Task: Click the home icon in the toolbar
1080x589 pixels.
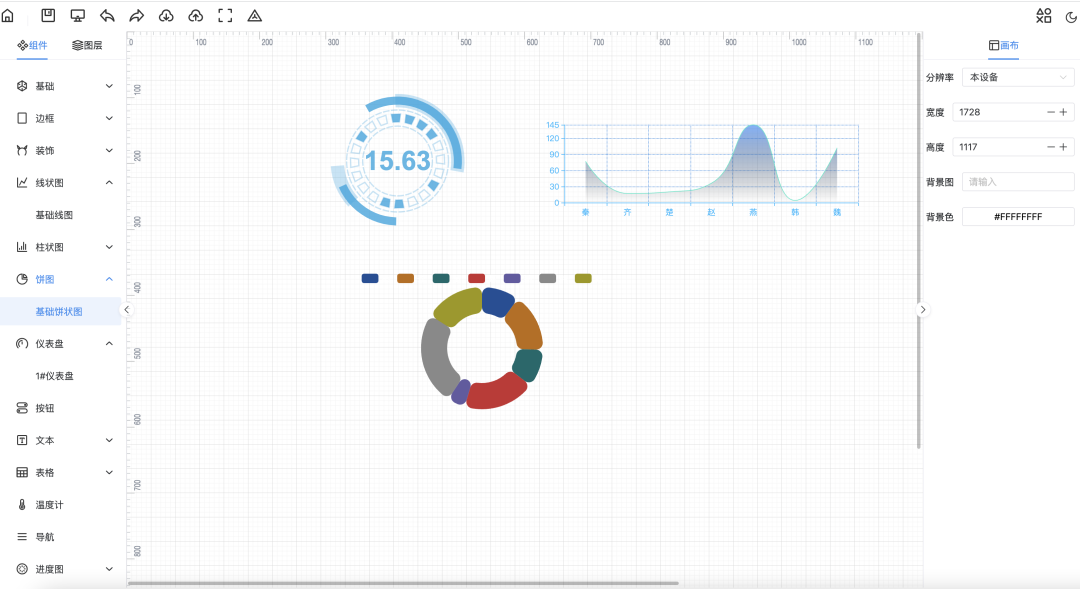Action: coord(8,16)
